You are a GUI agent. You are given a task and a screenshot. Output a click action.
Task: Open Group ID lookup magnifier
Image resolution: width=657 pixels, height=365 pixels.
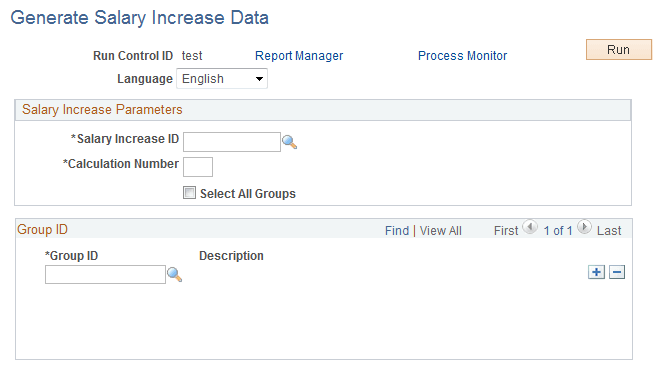tap(174, 274)
